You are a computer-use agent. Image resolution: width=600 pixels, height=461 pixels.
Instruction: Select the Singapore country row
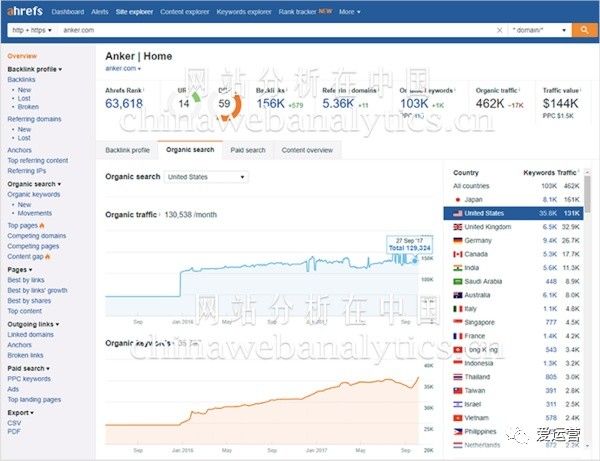514,323
